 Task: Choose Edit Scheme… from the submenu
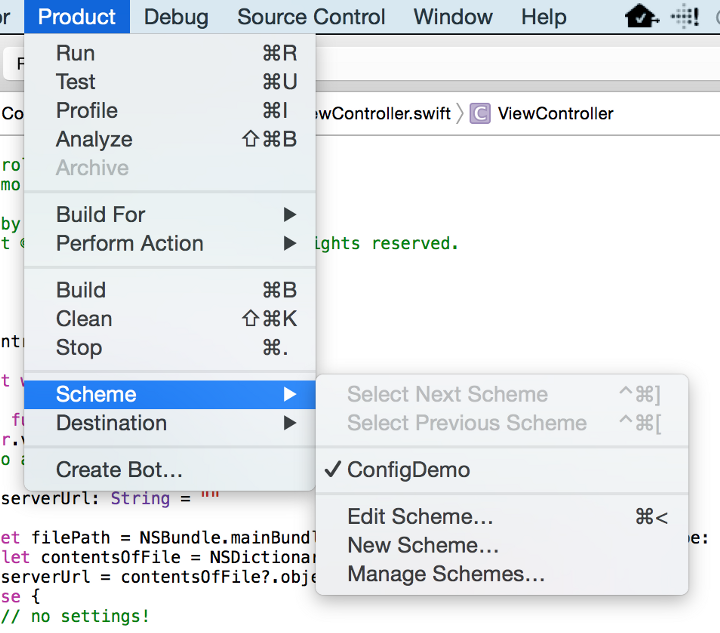click(420, 517)
